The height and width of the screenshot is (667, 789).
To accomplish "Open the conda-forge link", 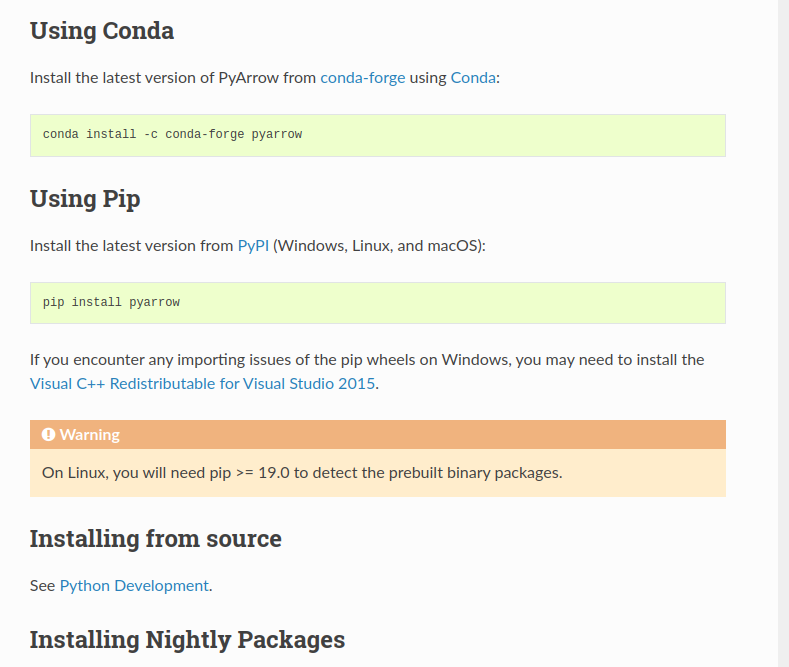I will click(362, 78).
